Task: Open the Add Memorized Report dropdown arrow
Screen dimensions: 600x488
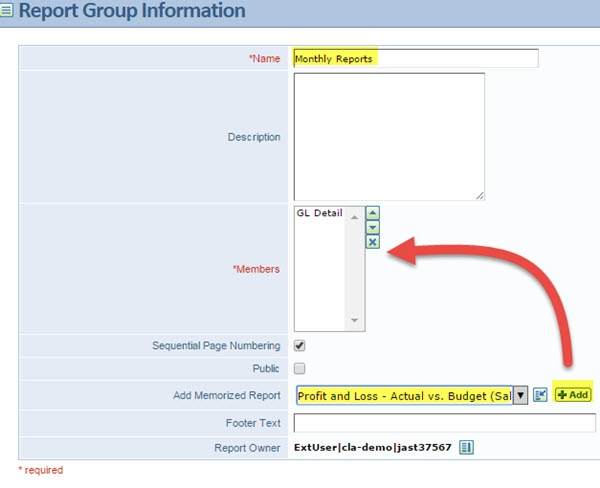Action: [520, 395]
